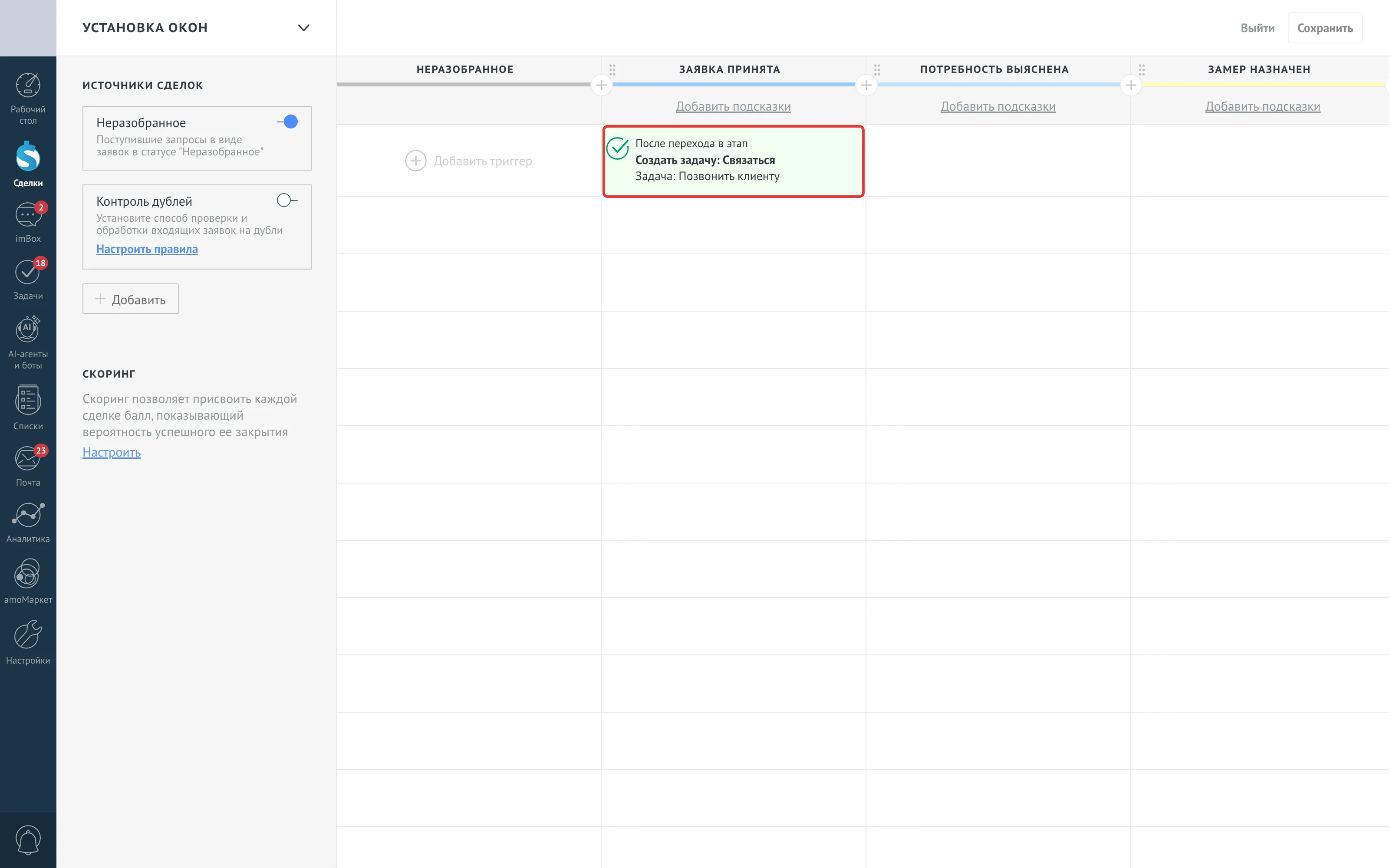
Task: Open AI-агенты и боты section
Action: 27,342
